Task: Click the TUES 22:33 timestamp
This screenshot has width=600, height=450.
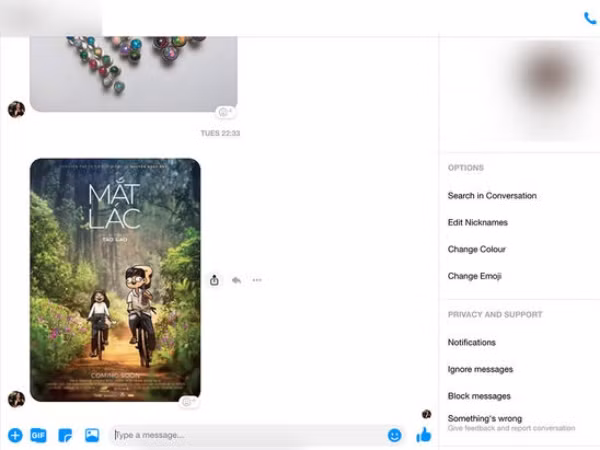Action: pos(220,133)
